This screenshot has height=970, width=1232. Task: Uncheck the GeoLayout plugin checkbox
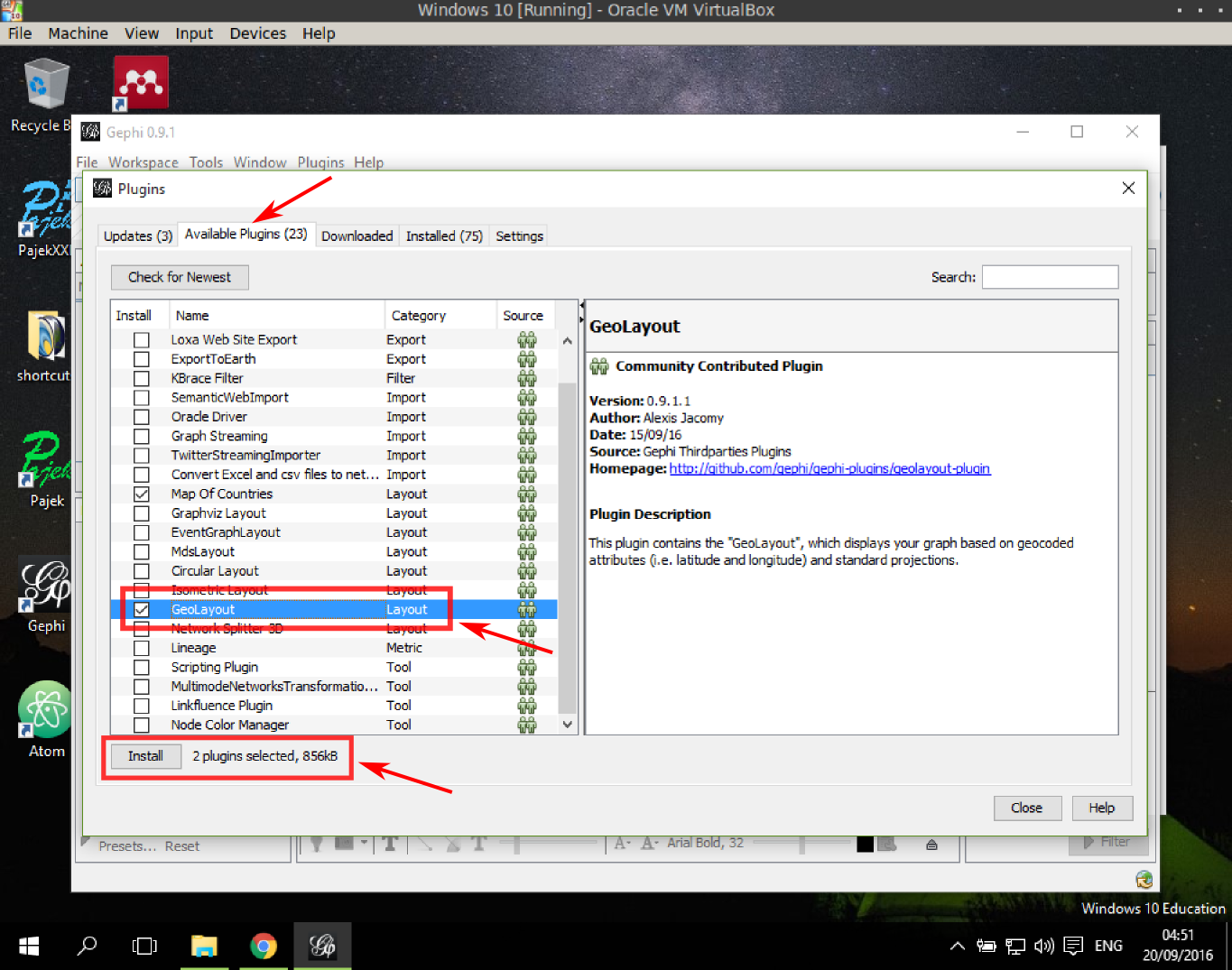tap(142, 610)
